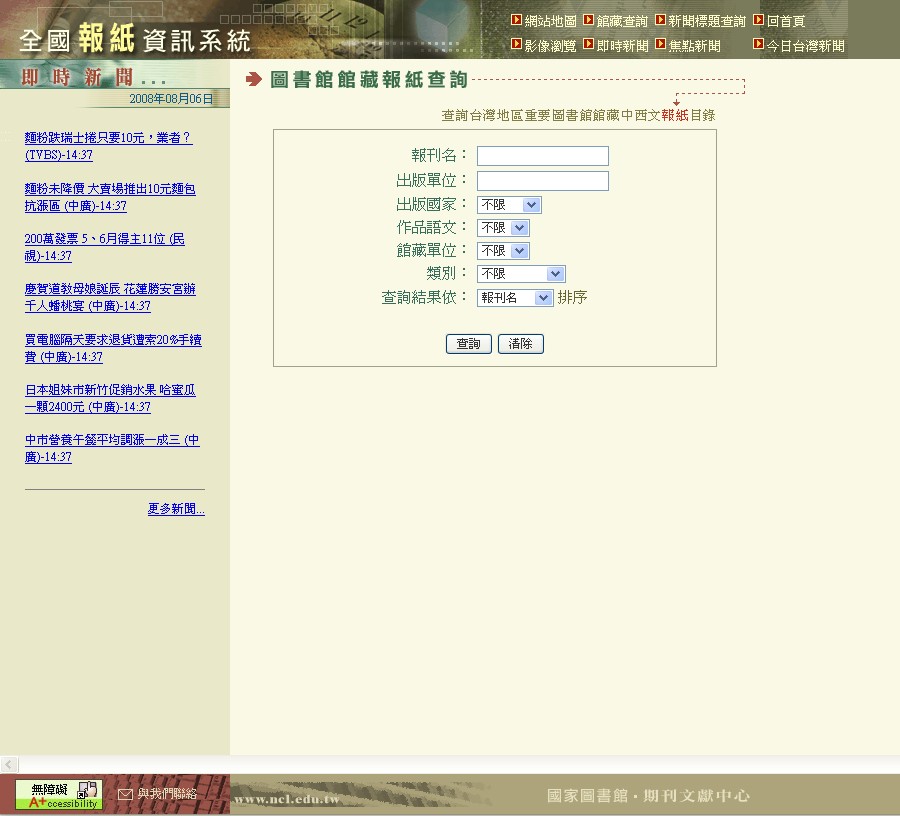Expand the 類別 dropdown list
The width and height of the screenshot is (900, 816).
pyautogui.click(x=521, y=274)
